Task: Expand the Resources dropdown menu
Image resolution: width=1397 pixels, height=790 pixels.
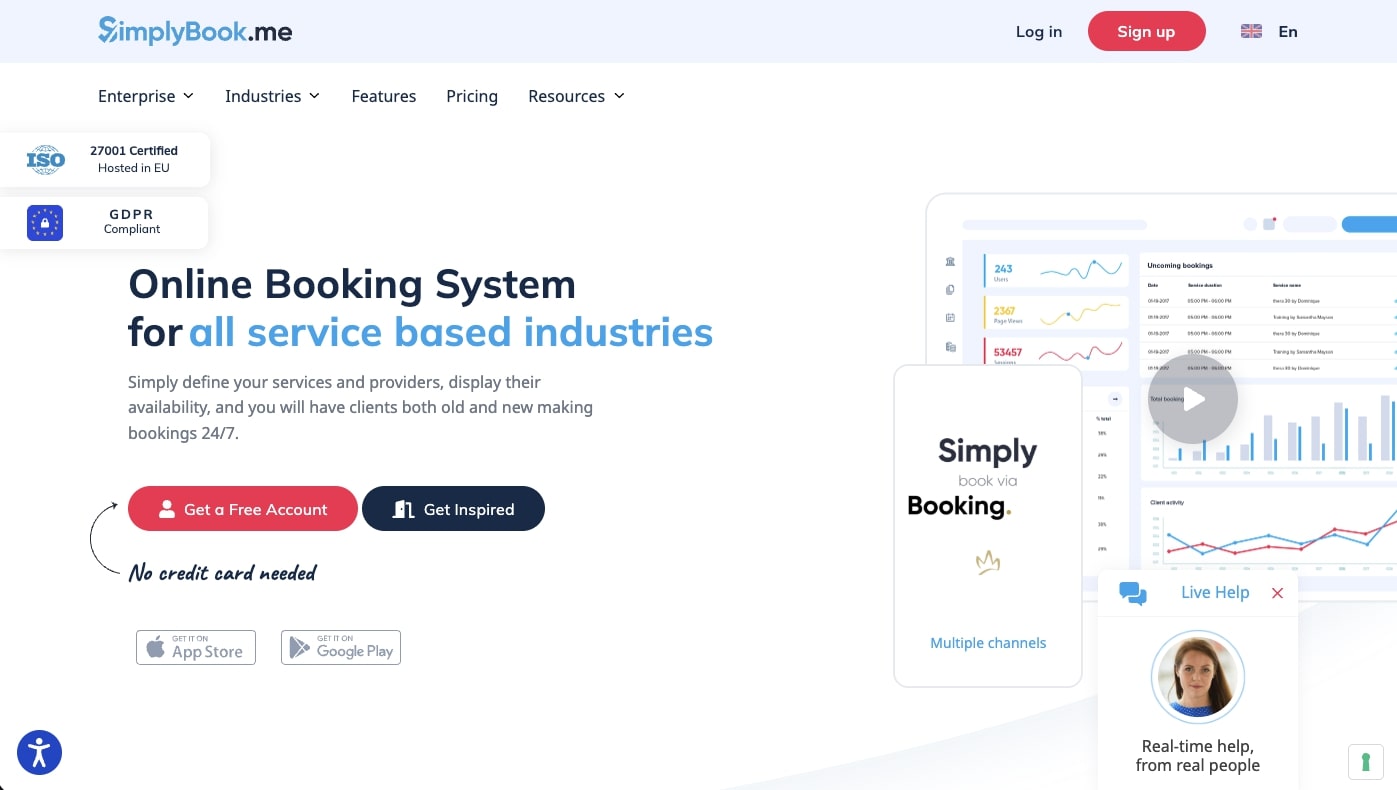Action: [576, 96]
